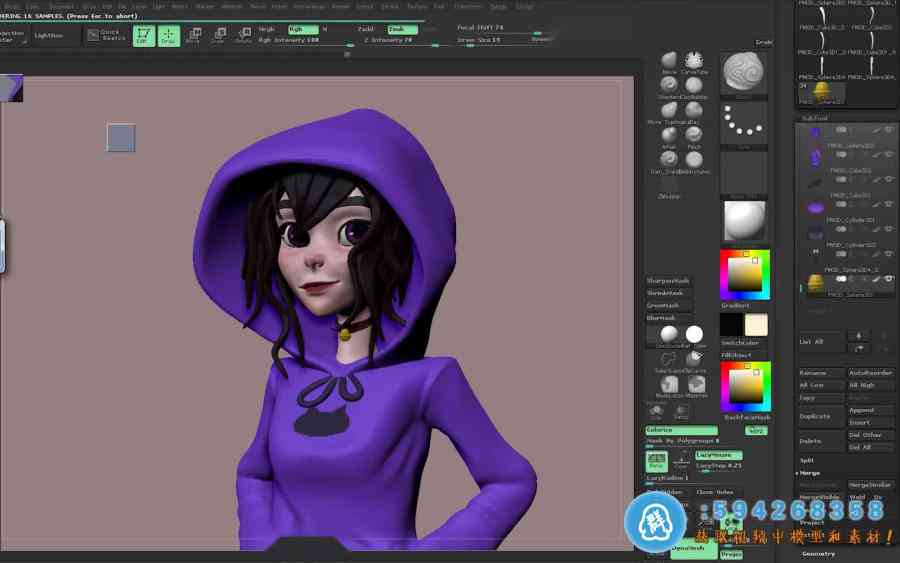Toggle the Colorize button

[x=681, y=430]
